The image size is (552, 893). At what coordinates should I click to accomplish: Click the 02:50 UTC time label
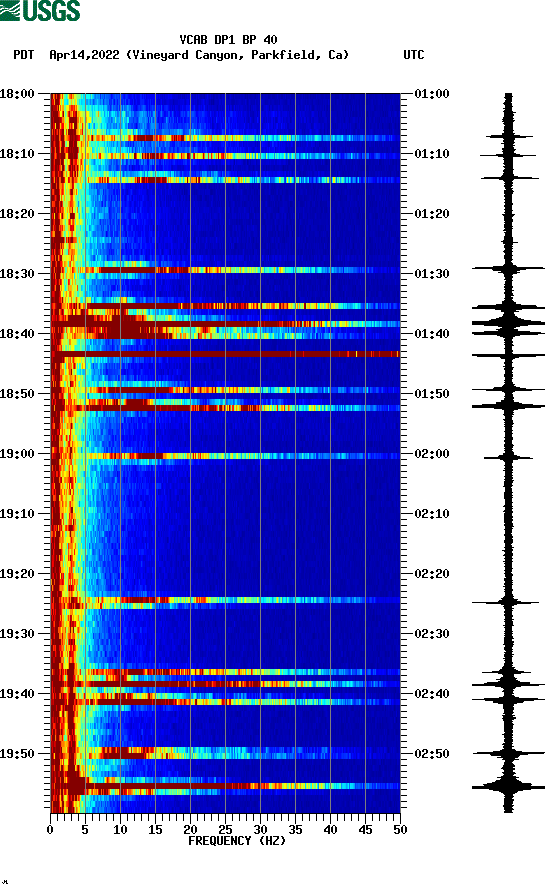(432, 753)
